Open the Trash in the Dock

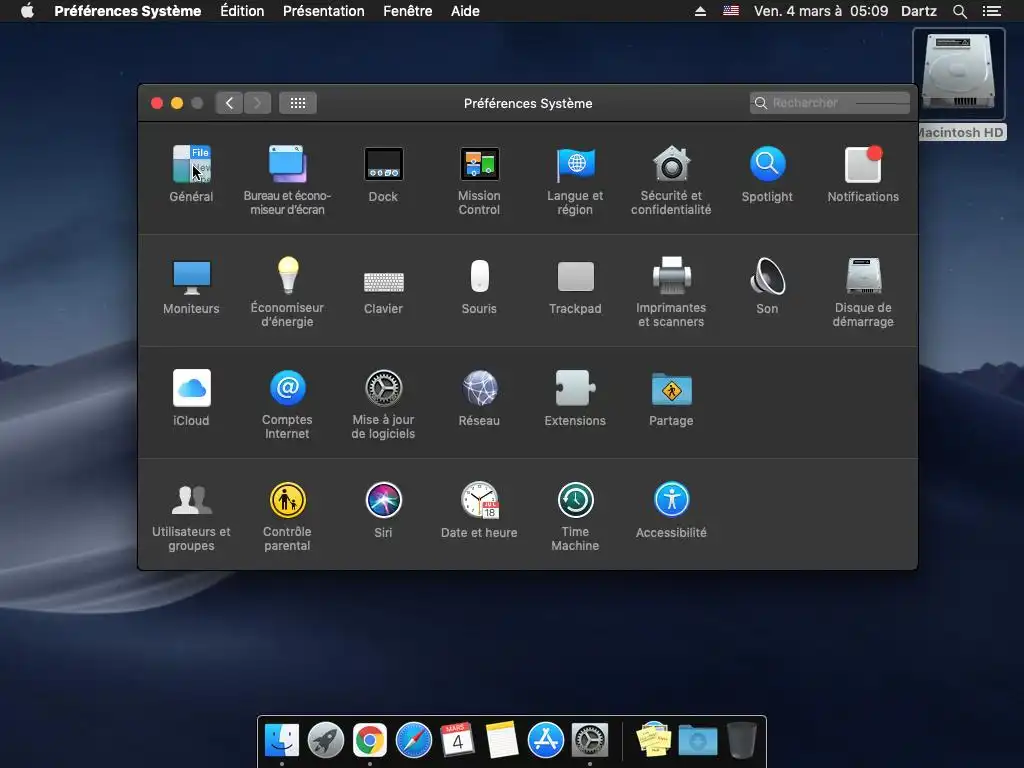coord(741,741)
